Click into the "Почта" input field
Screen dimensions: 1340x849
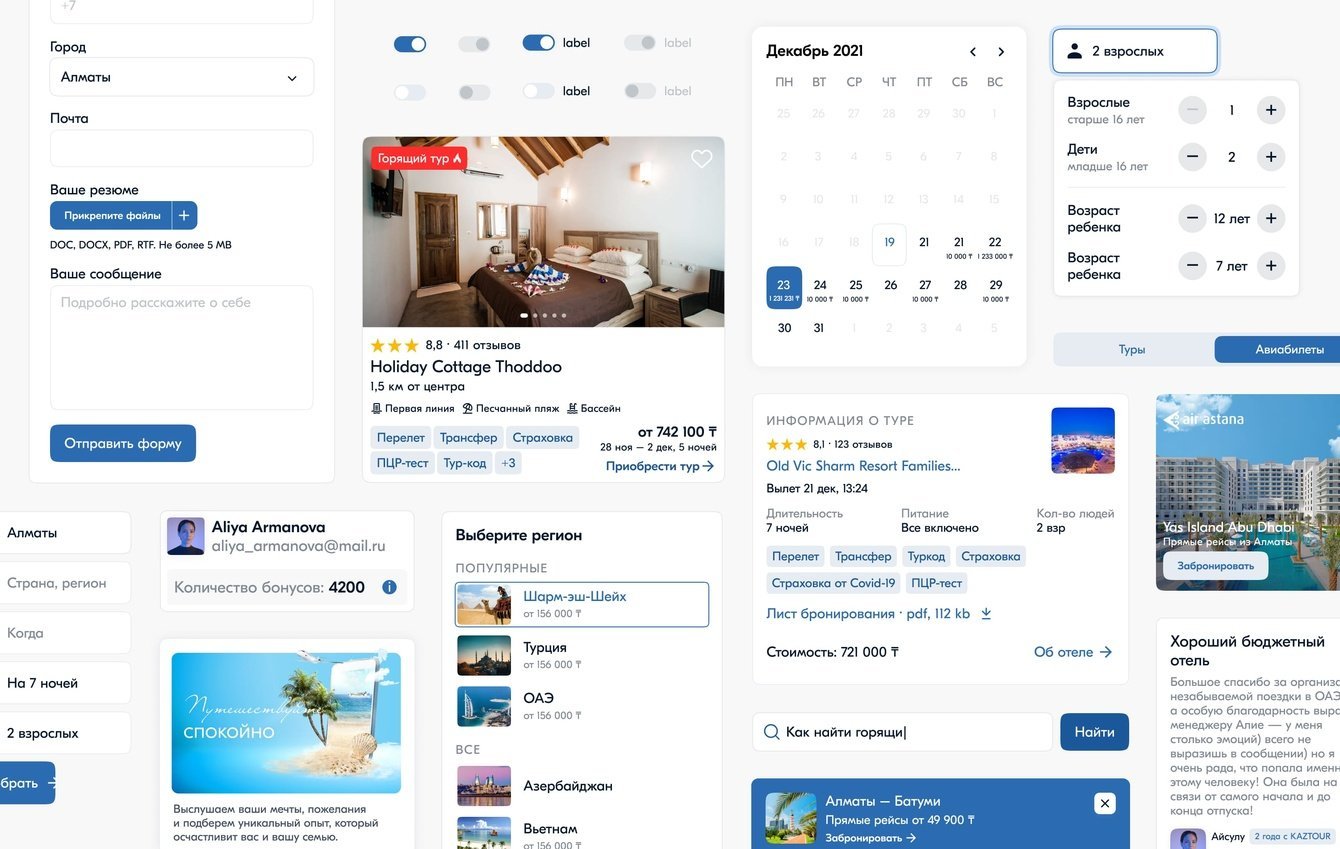pos(181,148)
